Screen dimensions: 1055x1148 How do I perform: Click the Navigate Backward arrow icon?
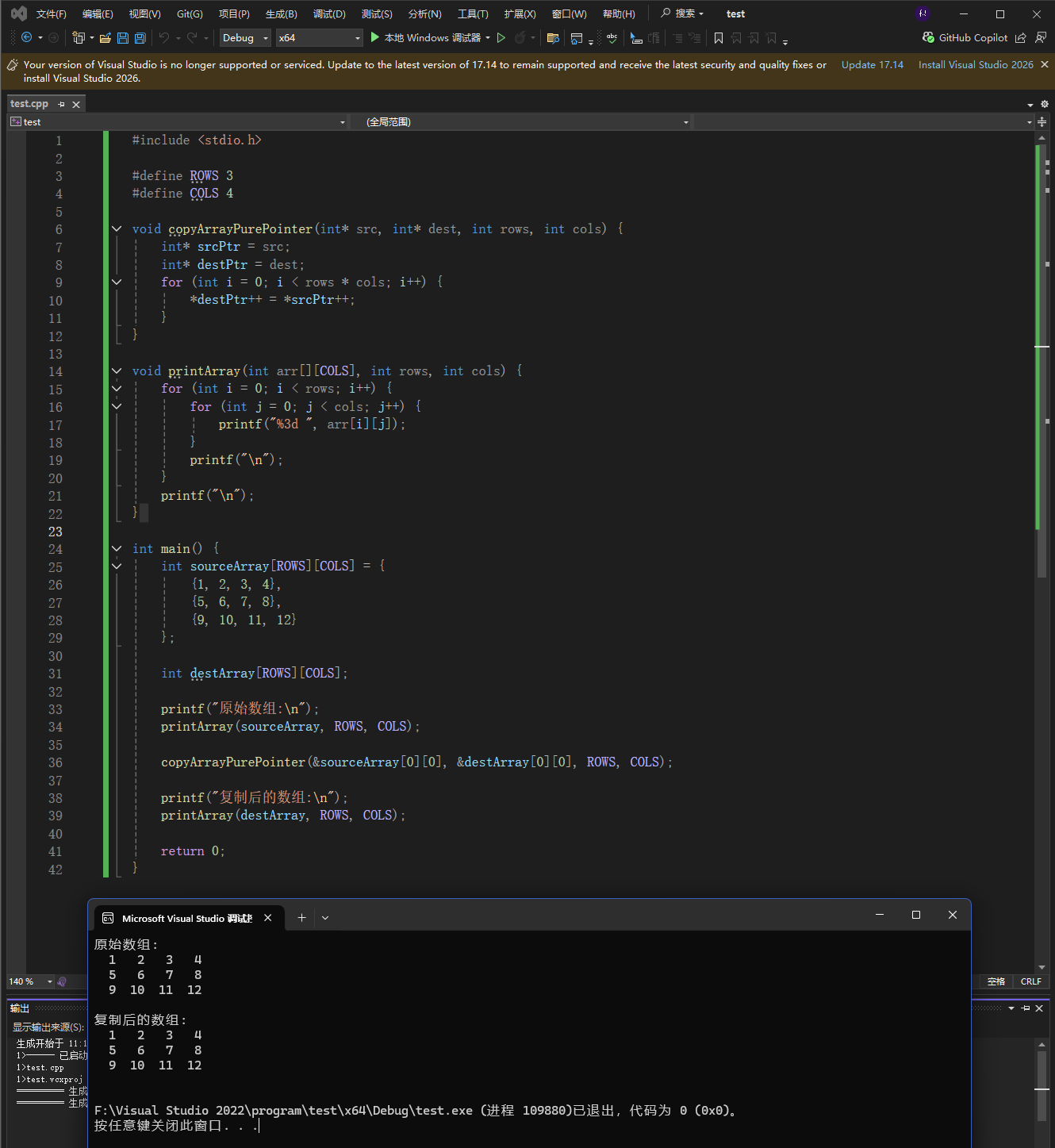pos(26,38)
